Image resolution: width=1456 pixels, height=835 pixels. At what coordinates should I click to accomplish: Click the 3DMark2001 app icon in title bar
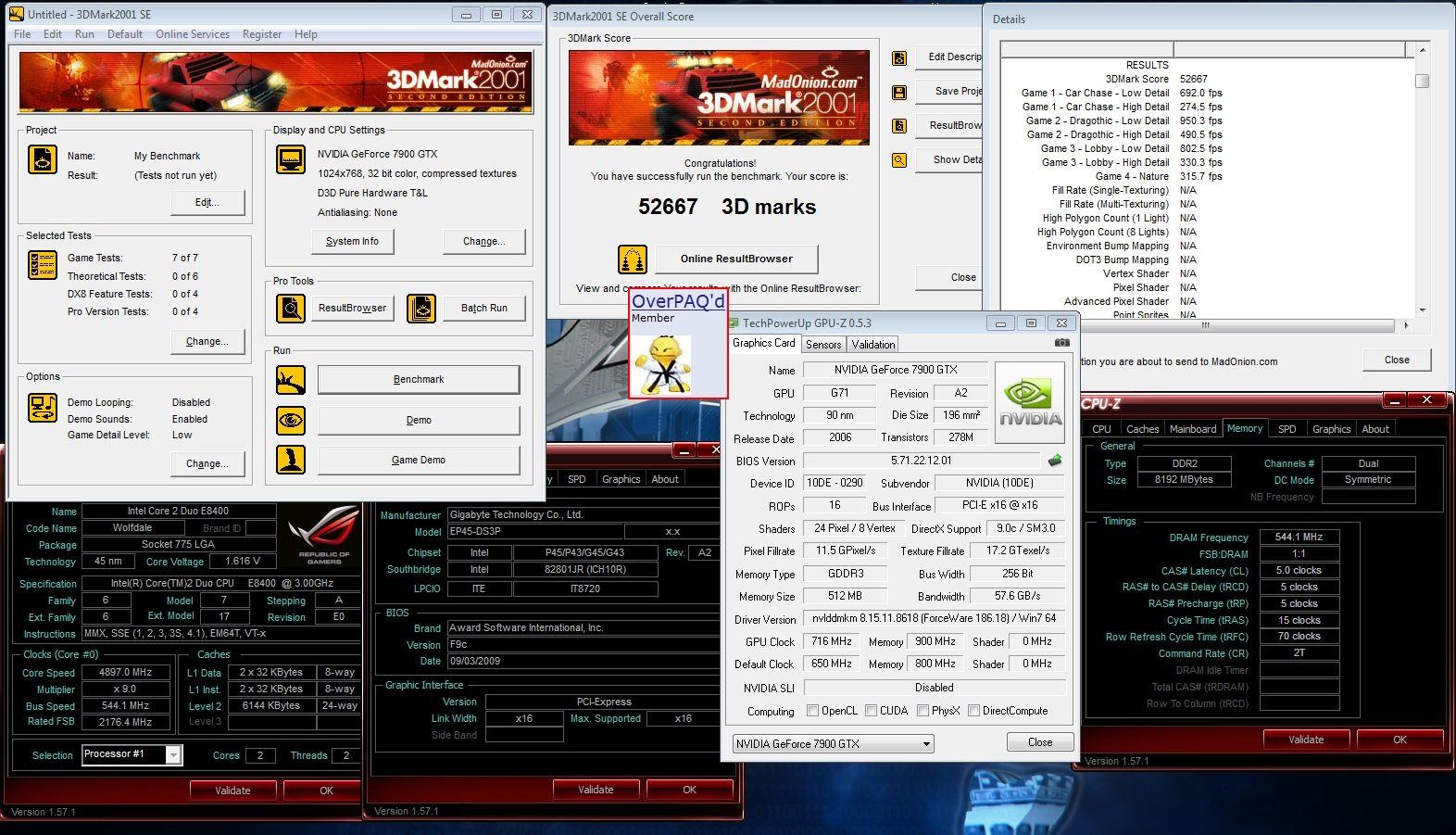click(x=17, y=14)
